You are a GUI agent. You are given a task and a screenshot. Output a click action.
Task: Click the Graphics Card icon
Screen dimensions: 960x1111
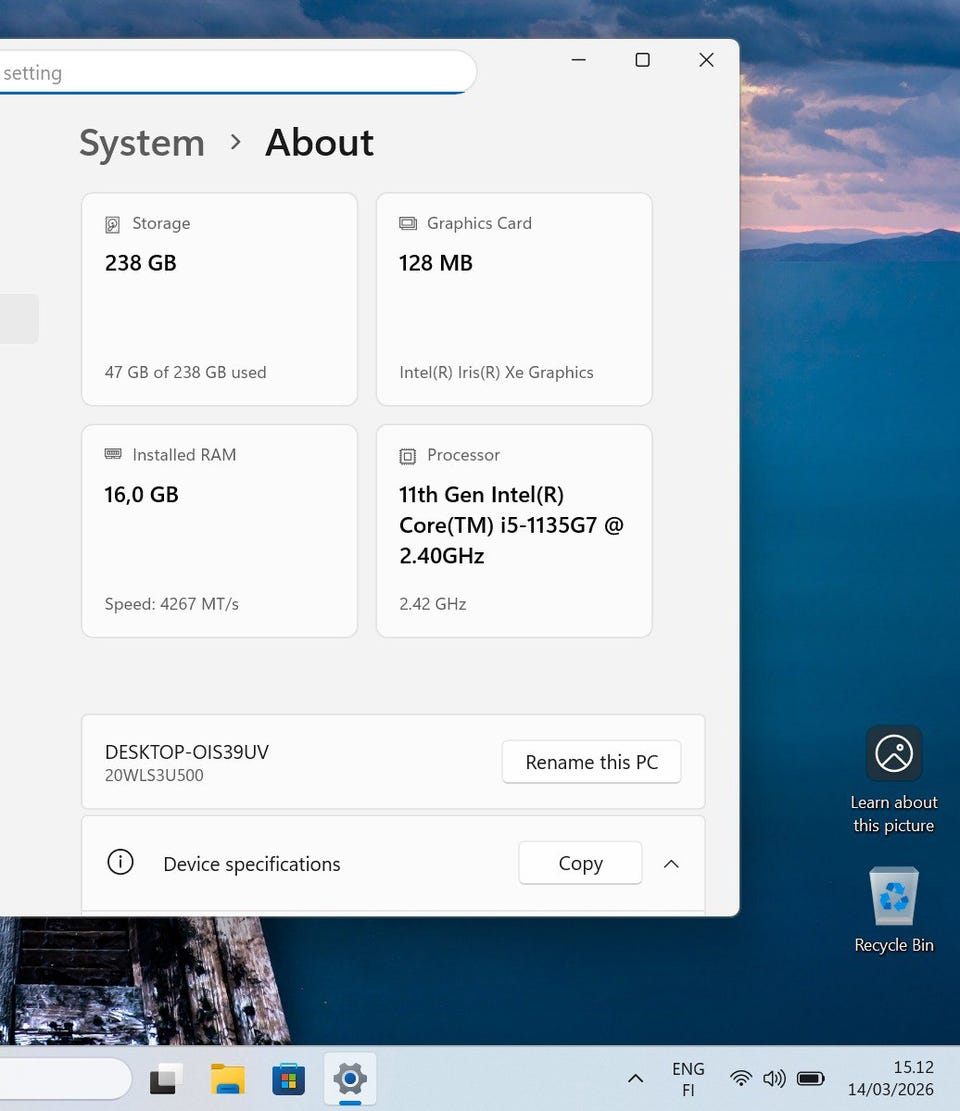[407, 224]
